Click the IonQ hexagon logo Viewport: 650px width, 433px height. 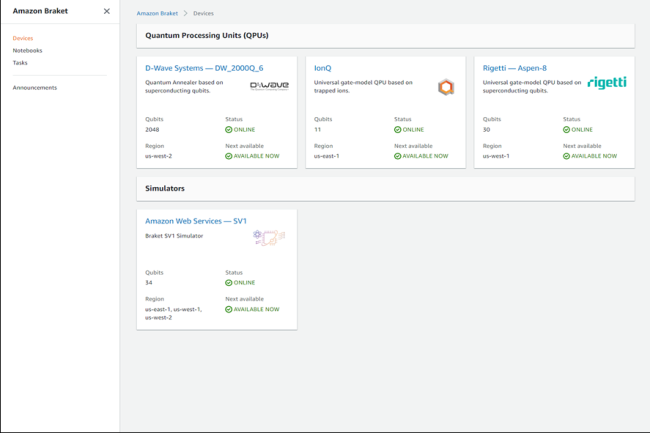pyautogui.click(x=446, y=87)
